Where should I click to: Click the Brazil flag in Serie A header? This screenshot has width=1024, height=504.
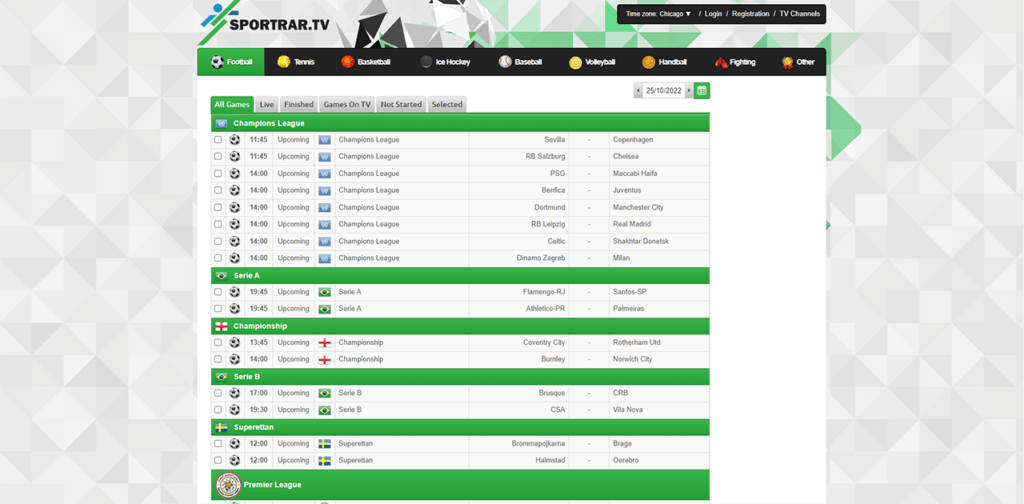(x=221, y=276)
